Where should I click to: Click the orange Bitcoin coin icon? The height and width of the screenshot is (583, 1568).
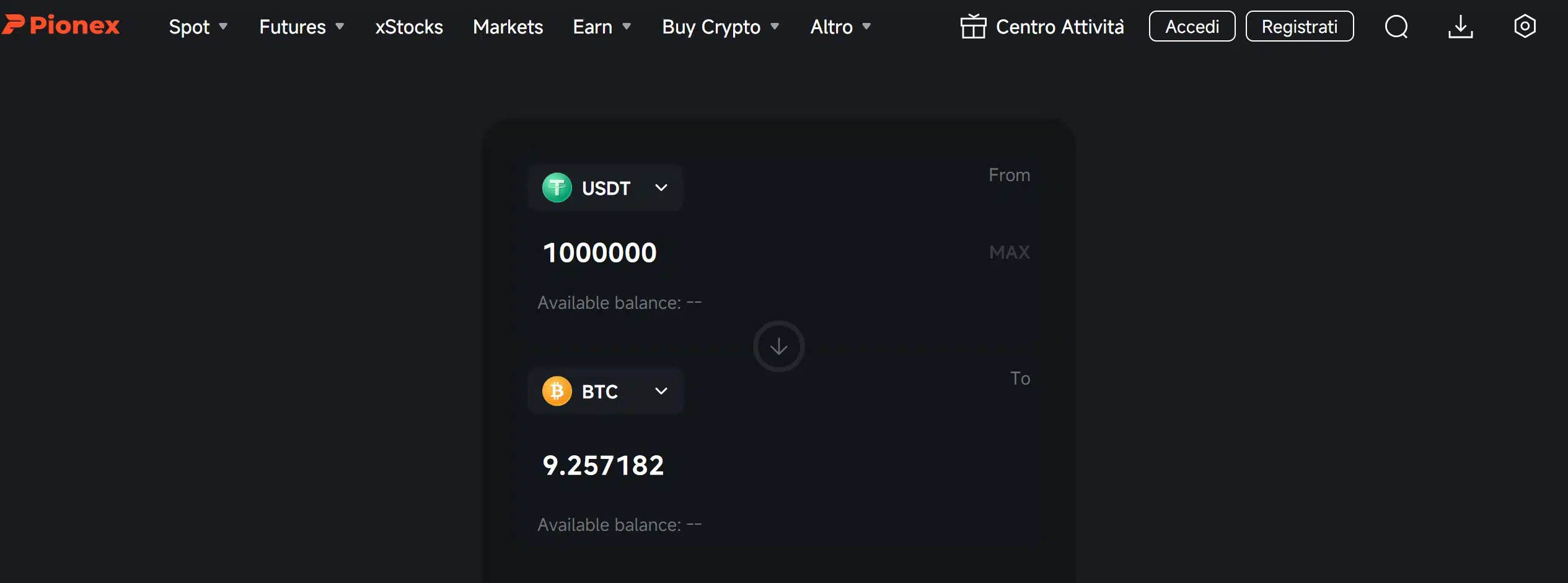point(557,391)
